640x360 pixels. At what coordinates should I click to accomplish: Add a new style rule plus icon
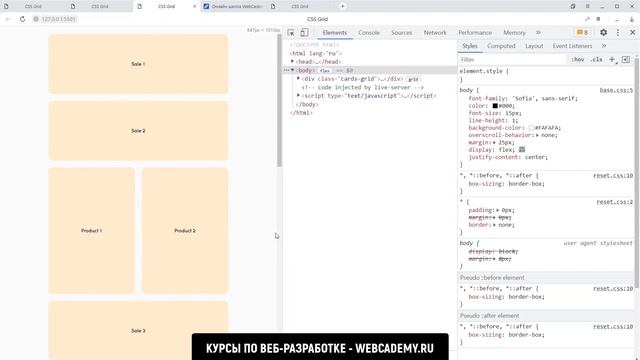click(612, 60)
